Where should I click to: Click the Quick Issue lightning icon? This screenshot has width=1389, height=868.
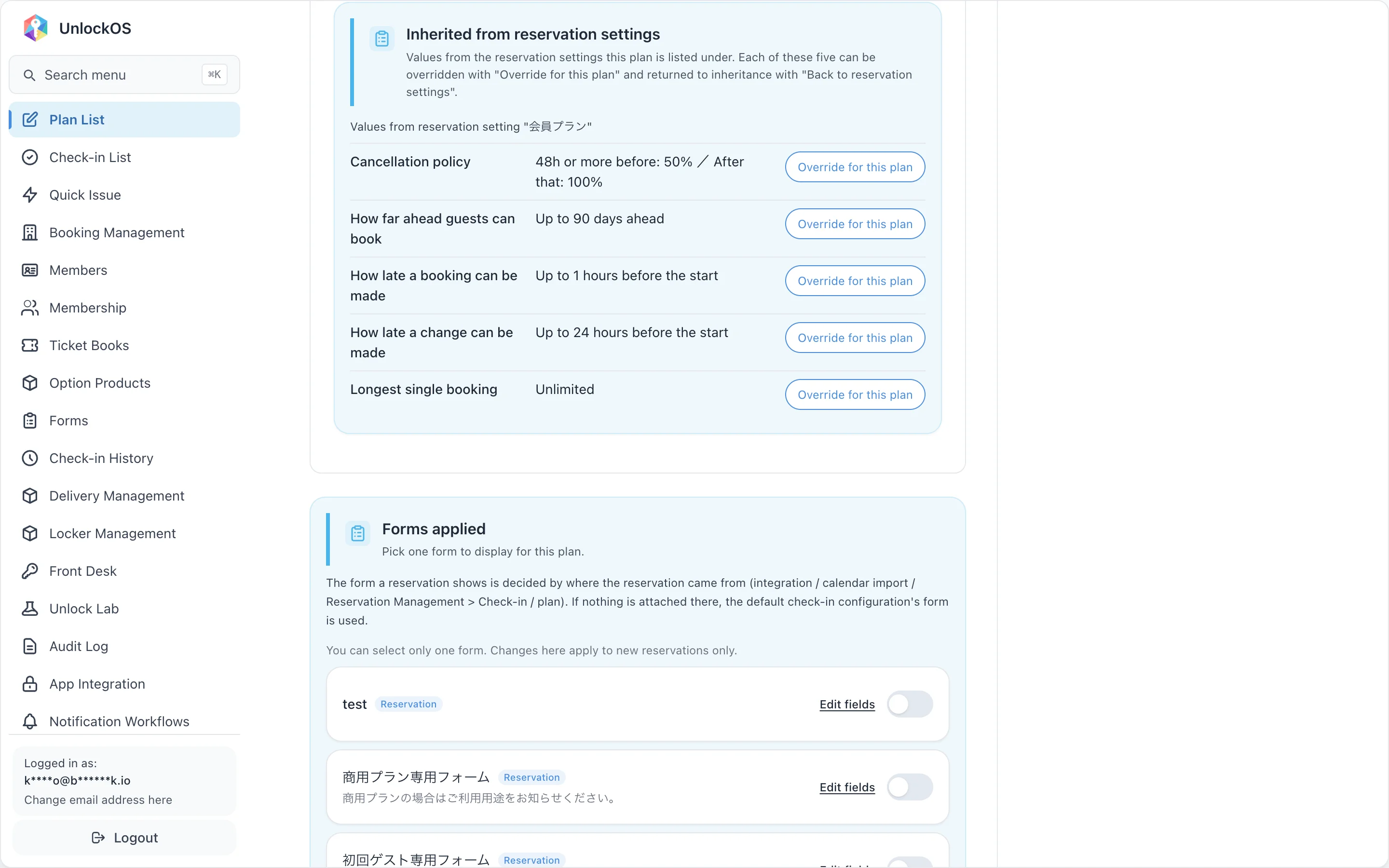coord(30,195)
